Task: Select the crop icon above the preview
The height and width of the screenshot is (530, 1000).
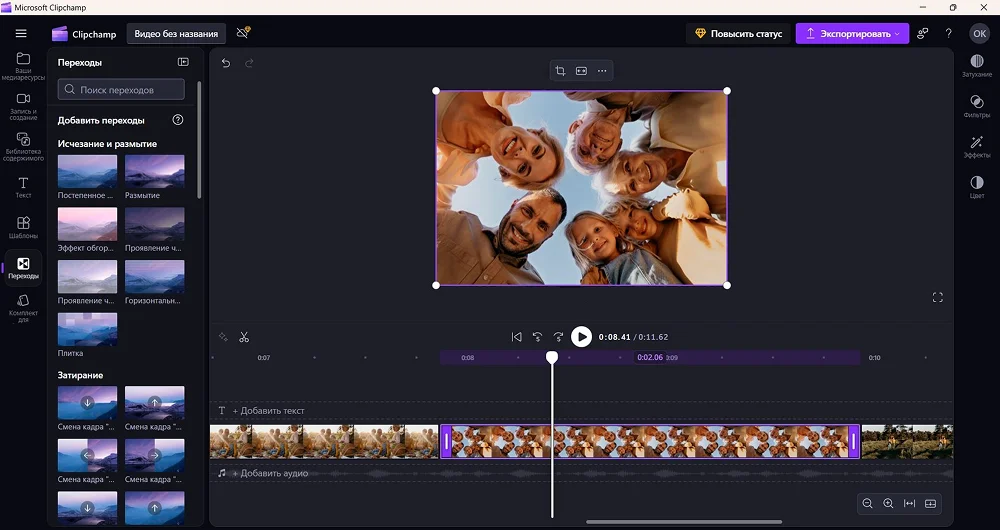Action: point(560,71)
